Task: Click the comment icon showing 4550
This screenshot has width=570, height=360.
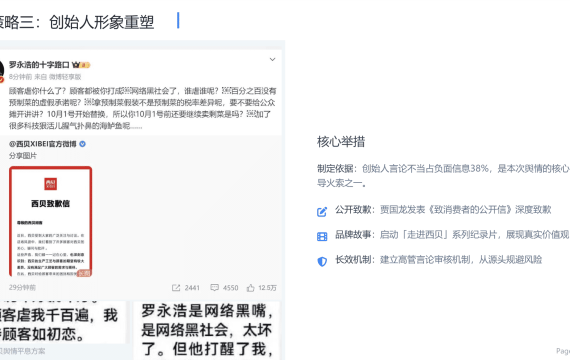Action: (214, 288)
